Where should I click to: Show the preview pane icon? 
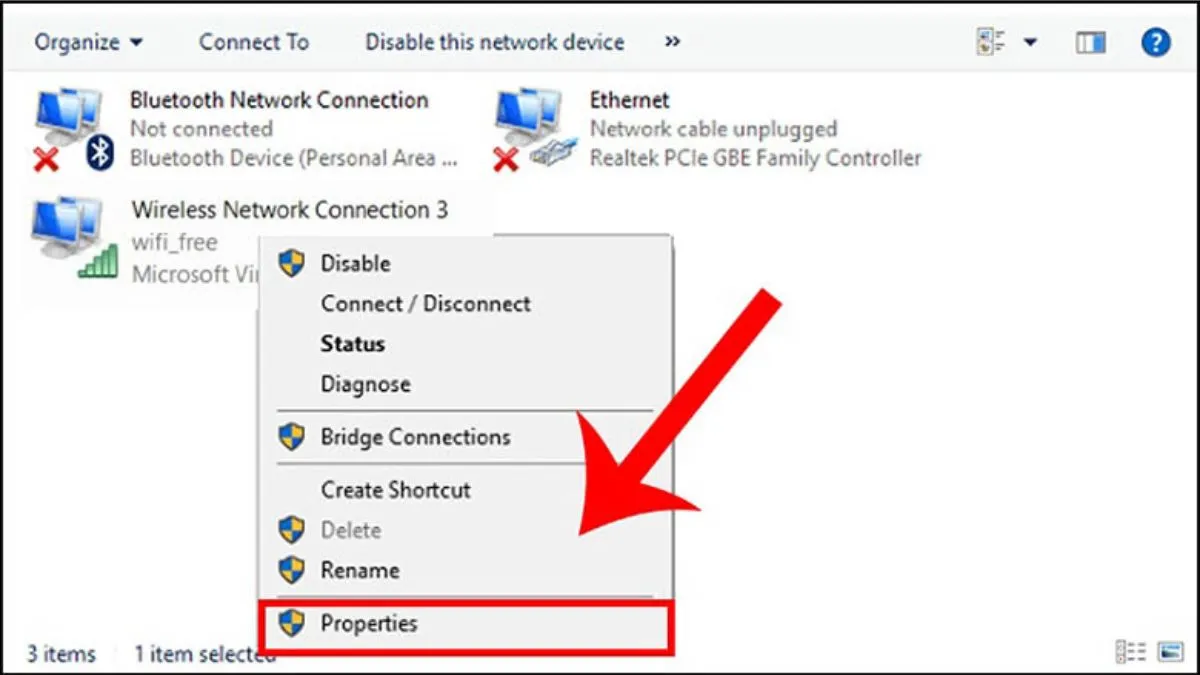point(1090,42)
